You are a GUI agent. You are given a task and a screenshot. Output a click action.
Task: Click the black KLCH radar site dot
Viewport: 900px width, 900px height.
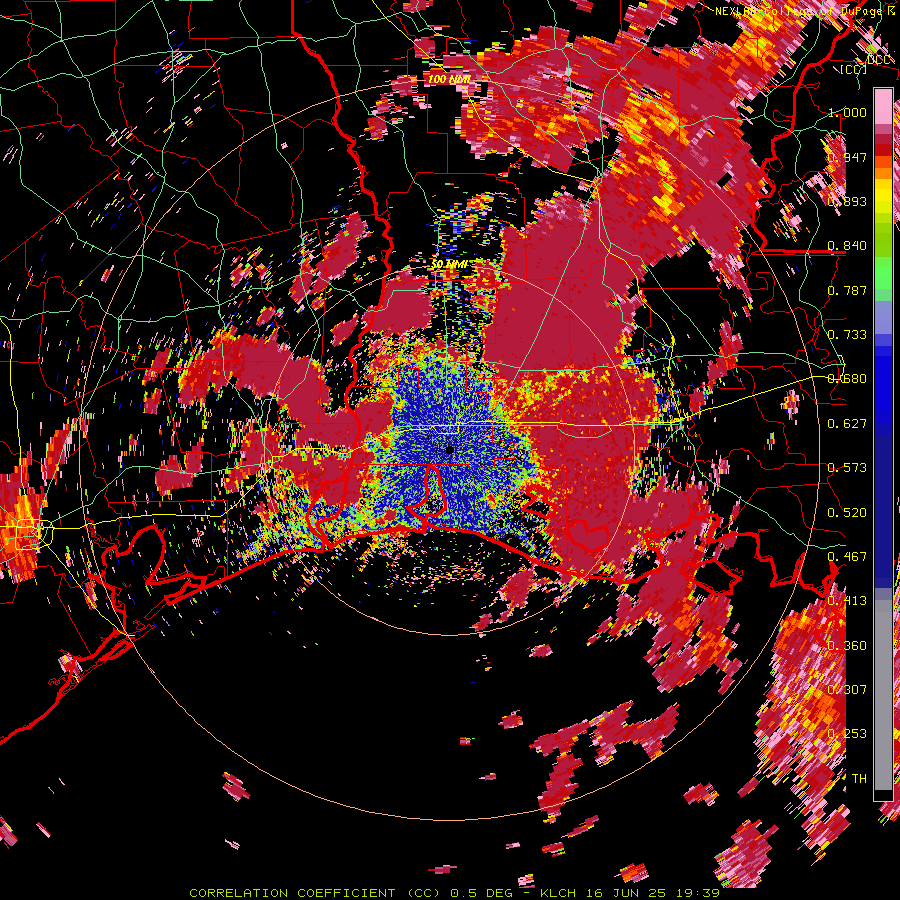click(450, 450)
